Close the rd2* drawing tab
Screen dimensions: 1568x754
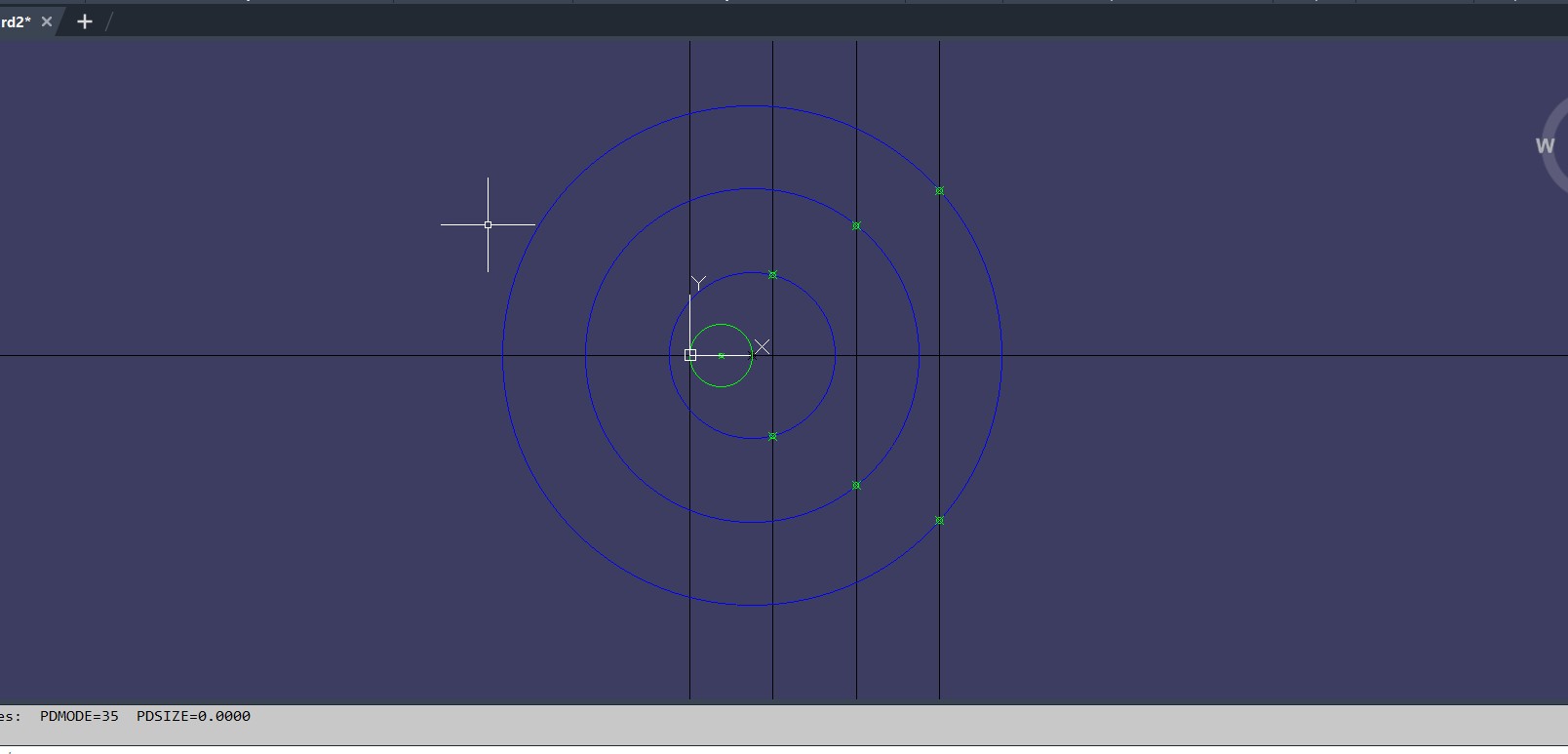47,21
